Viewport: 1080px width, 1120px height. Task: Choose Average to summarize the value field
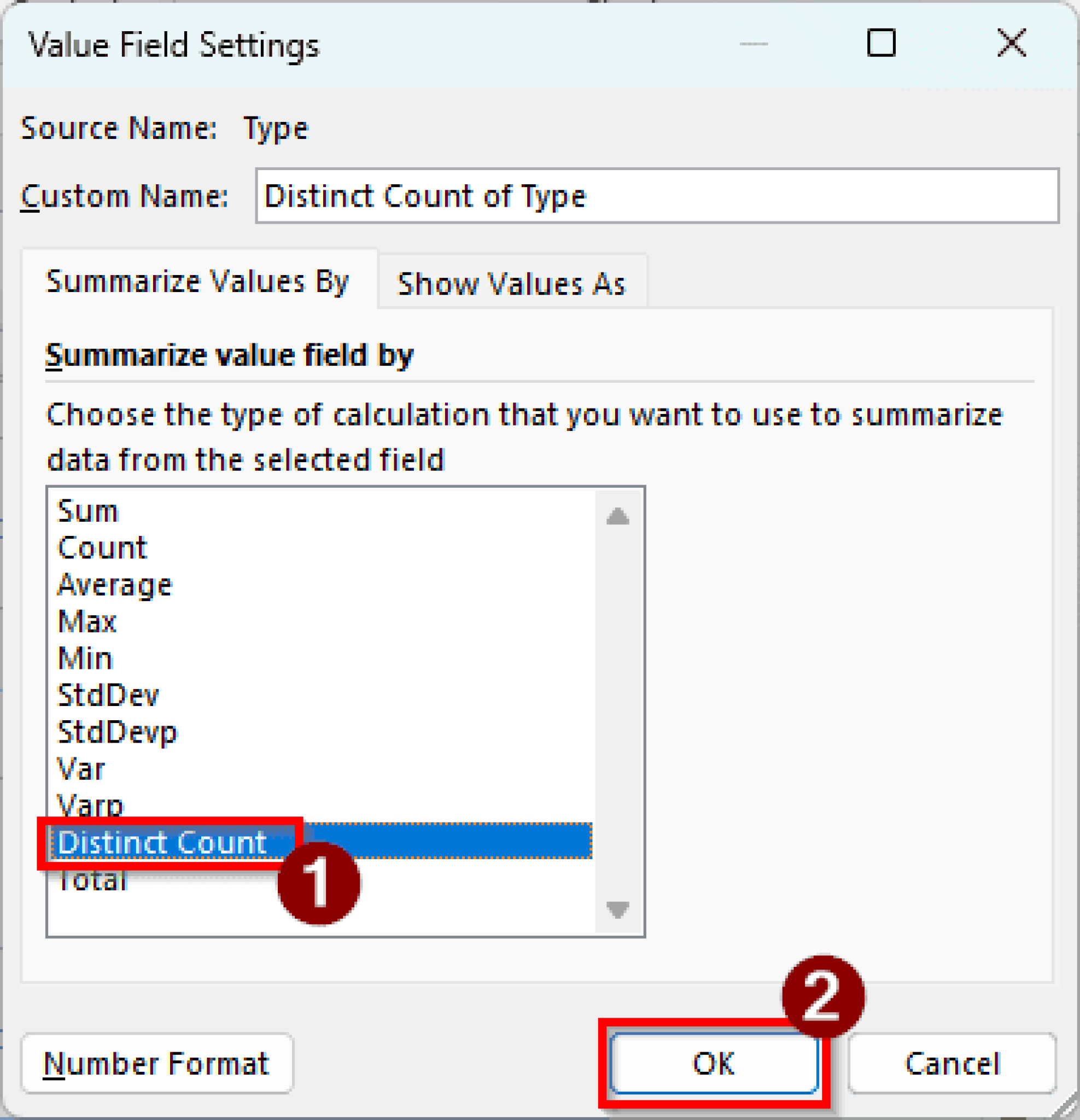point(114,584)
